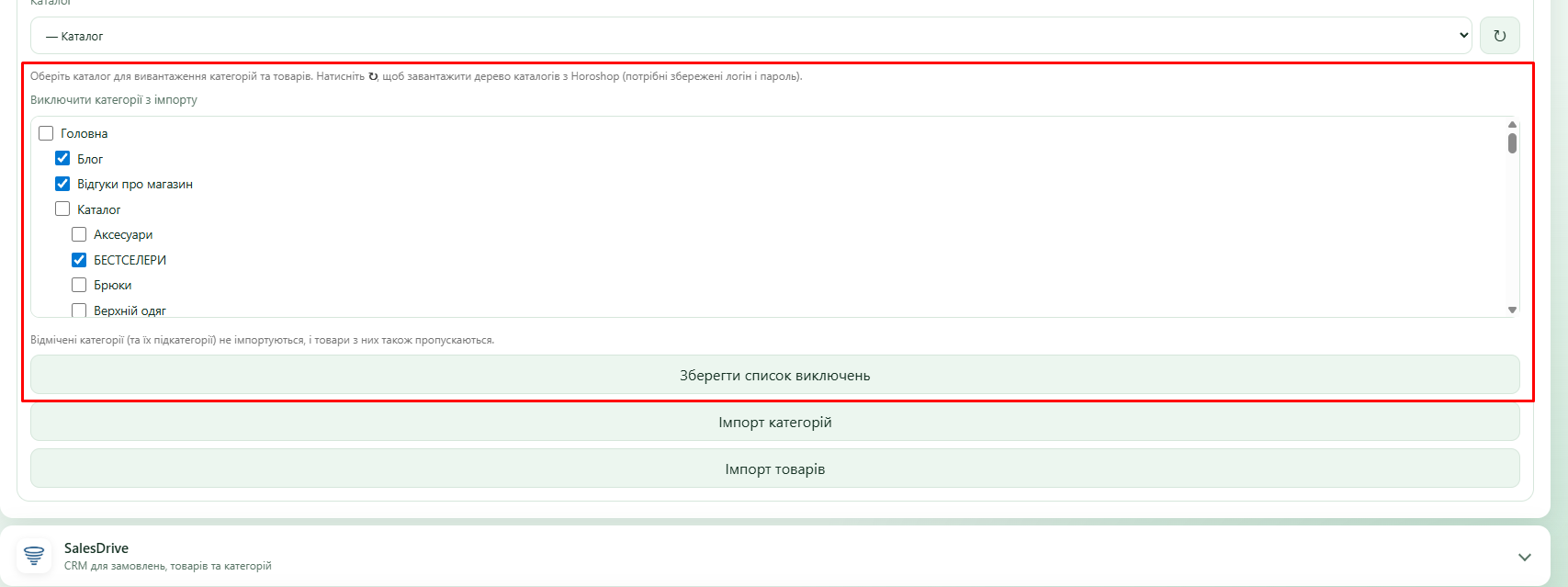Screen dimensions: 1568x587
Task: Expand the SalesDrive section chevron
Action: [x=1525, y=557]
